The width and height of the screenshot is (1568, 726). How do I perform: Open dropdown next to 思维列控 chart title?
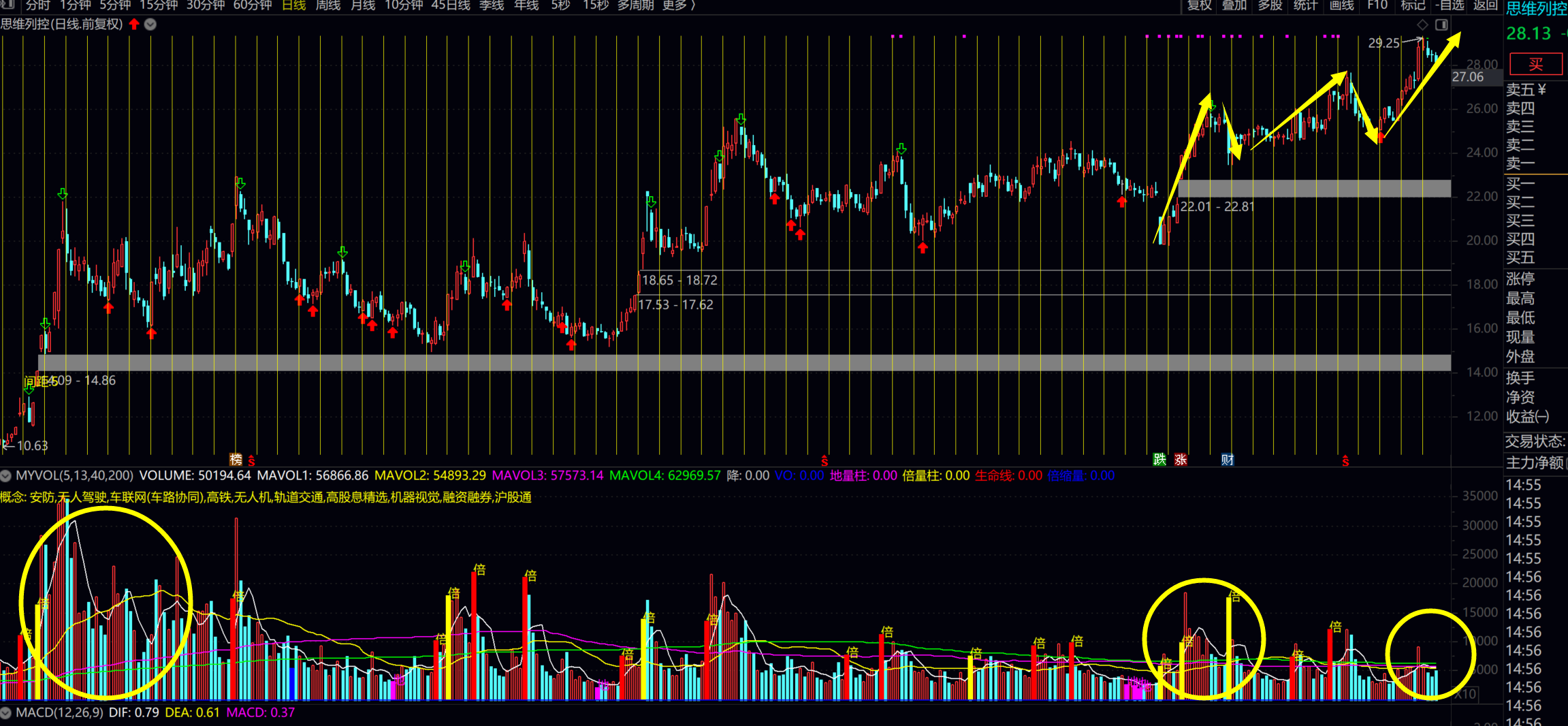(x=150, y=25)
